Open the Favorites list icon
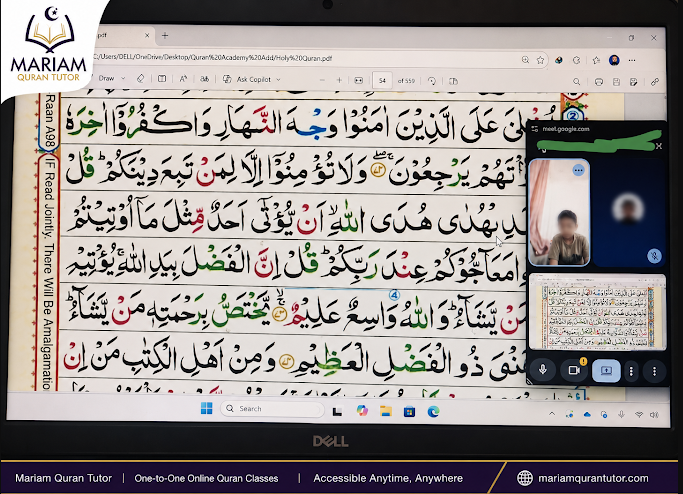 pyautogui.click(x=596, y=60)
